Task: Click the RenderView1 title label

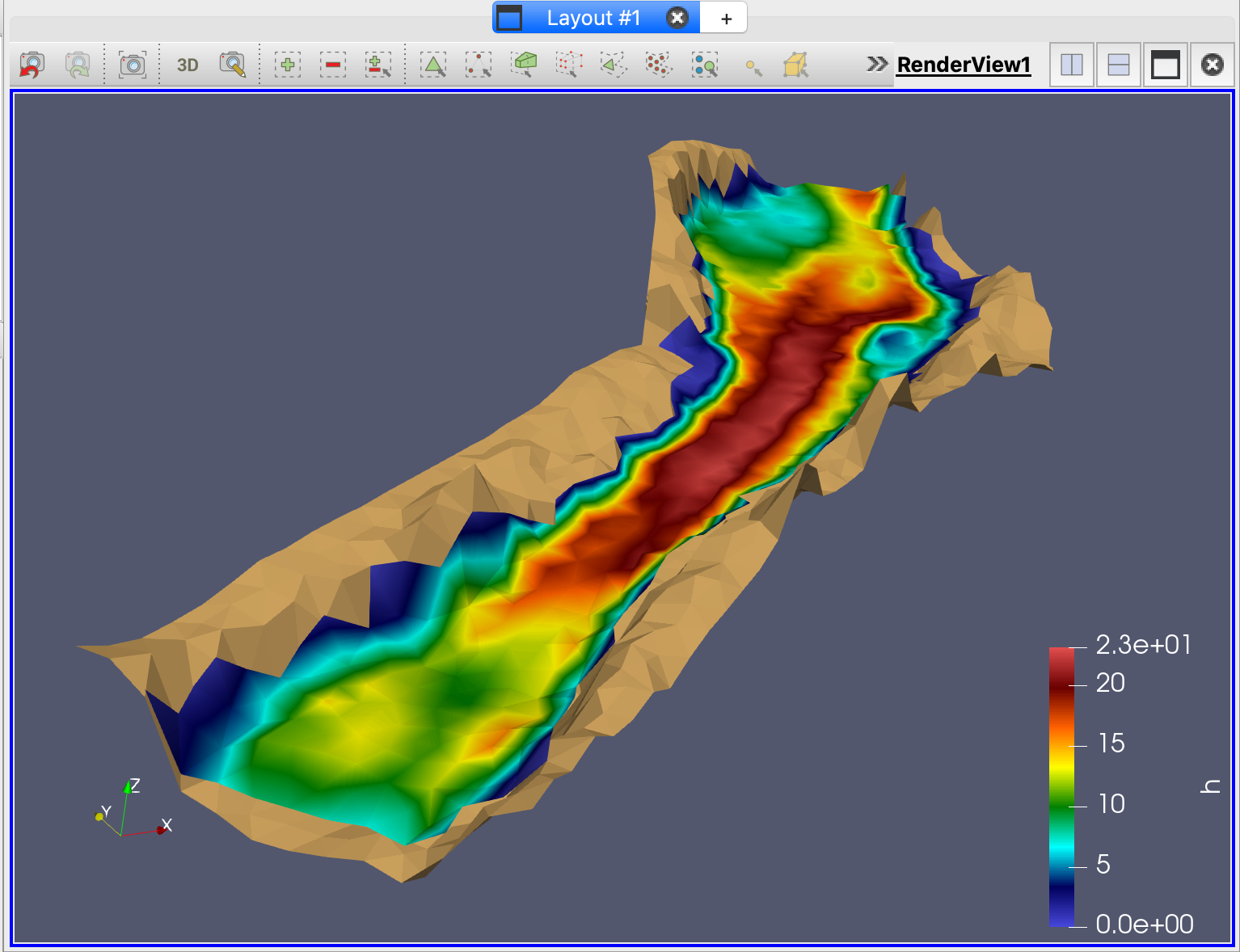Action: [x=964, y=65]
